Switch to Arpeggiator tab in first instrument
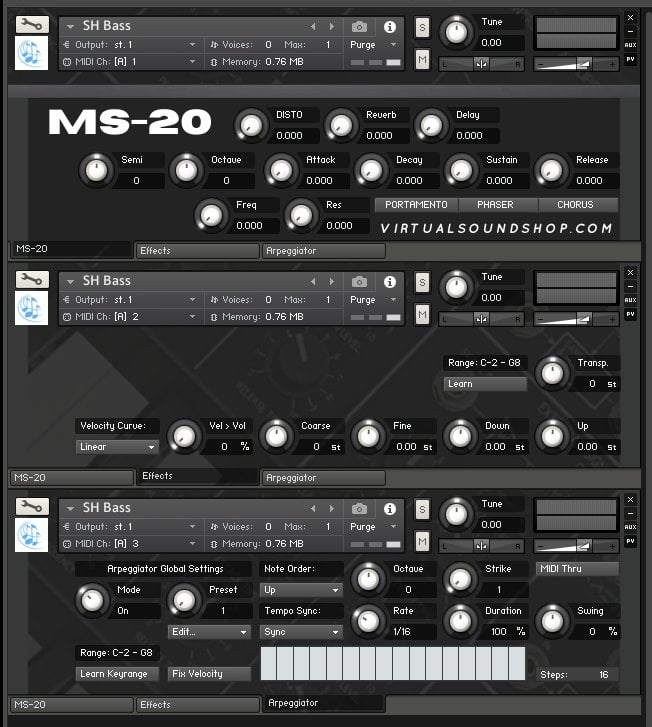 tap(323, 251)
